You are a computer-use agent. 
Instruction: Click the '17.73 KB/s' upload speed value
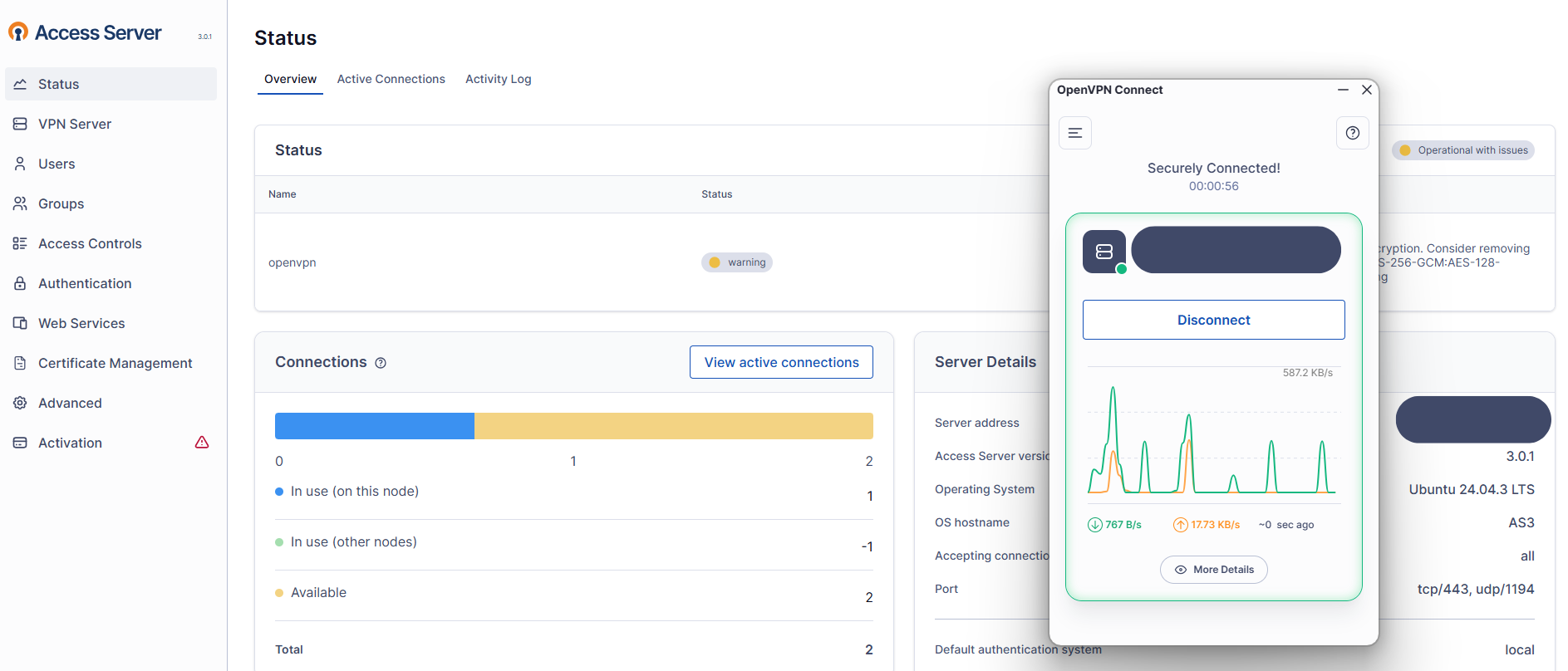[x=1215, y=525]
